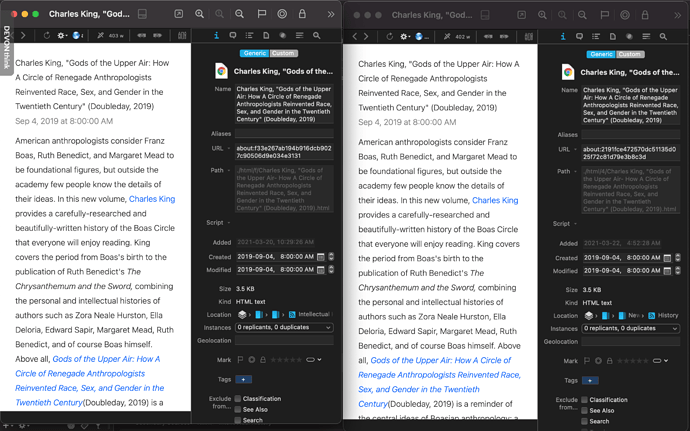Click the Name field in left inspector
This screenshot has width=690, height=431.
pos(284,104)
